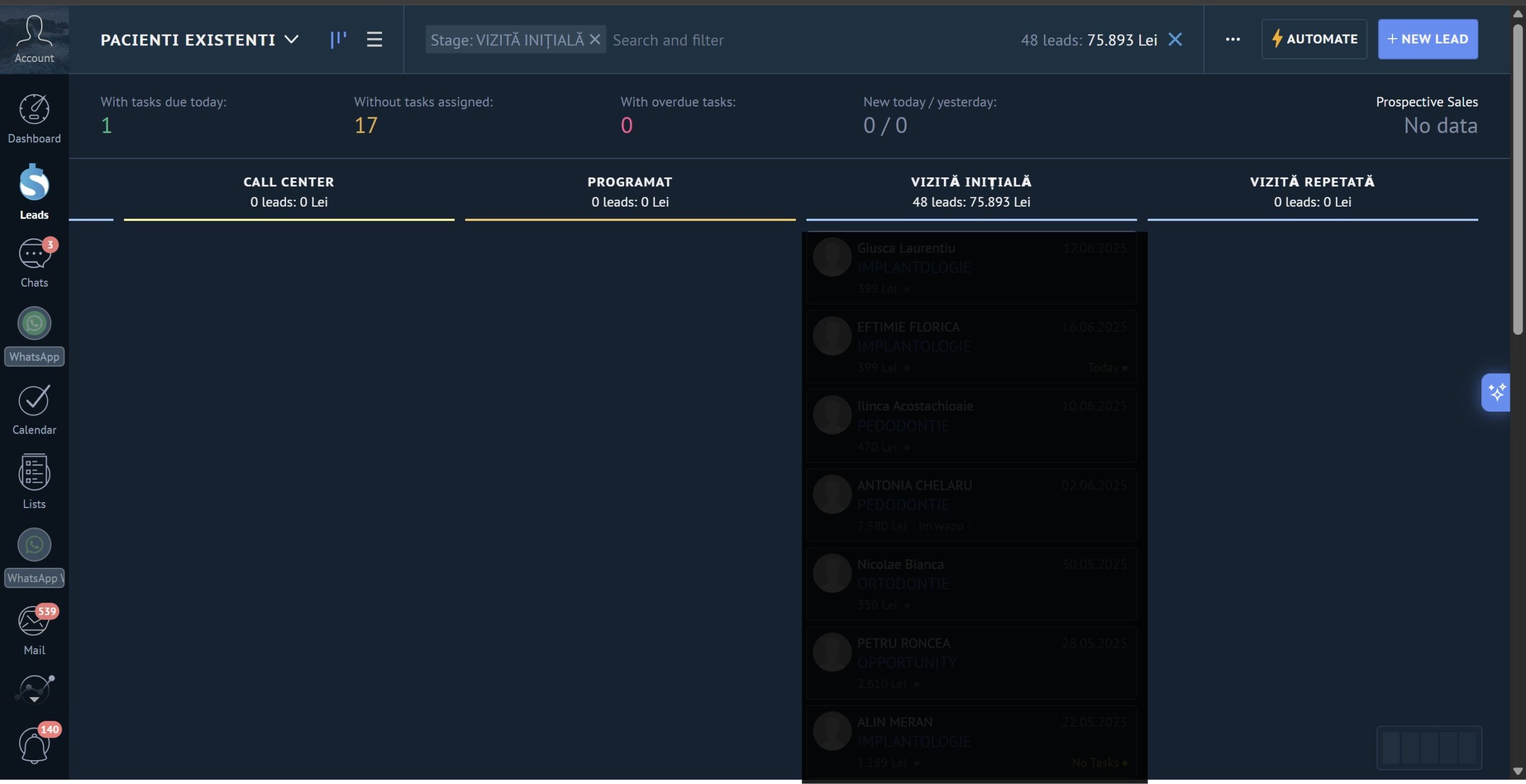Screen dimensions: 1526x784
Task: Switch to pipeline board view
Action: [338, 39]
